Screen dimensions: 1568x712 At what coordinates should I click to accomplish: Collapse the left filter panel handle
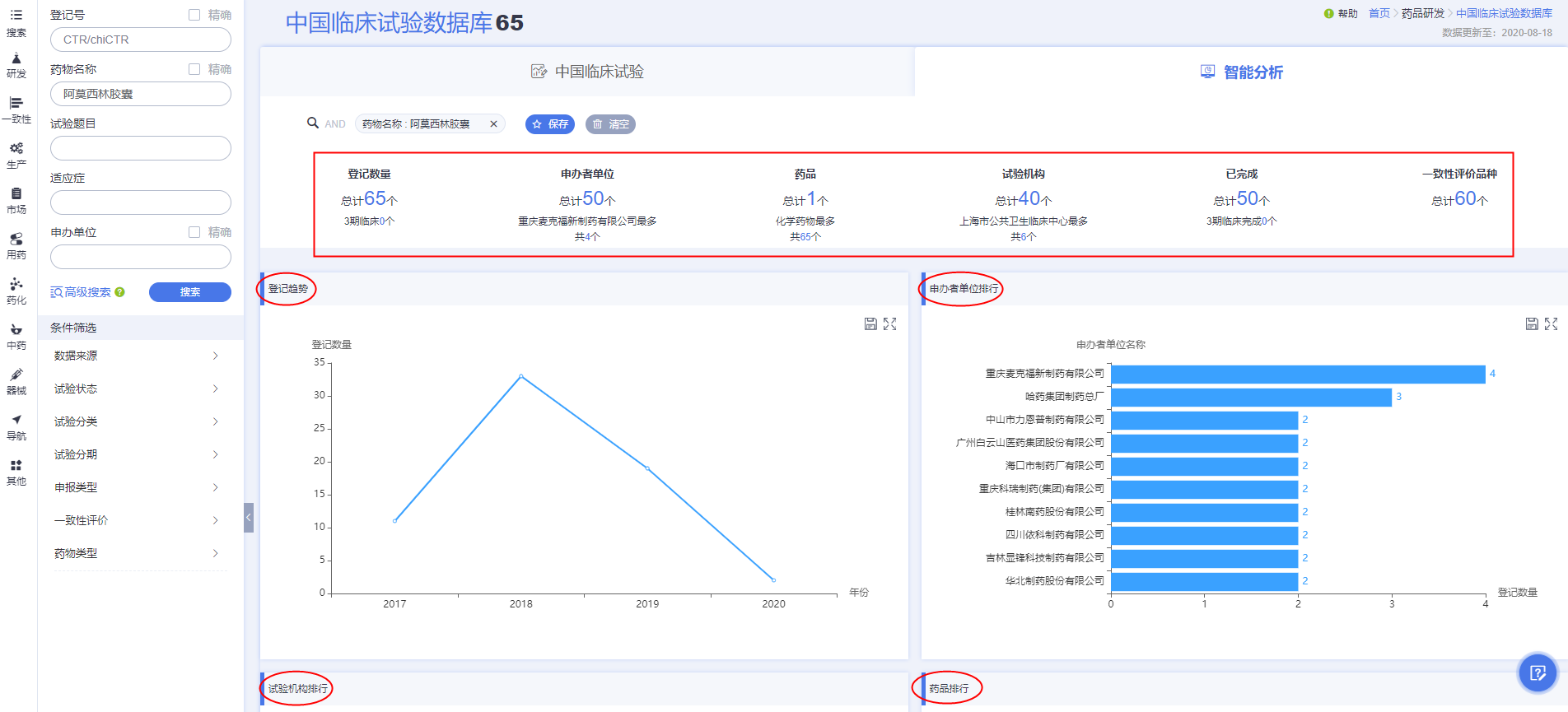249,518
